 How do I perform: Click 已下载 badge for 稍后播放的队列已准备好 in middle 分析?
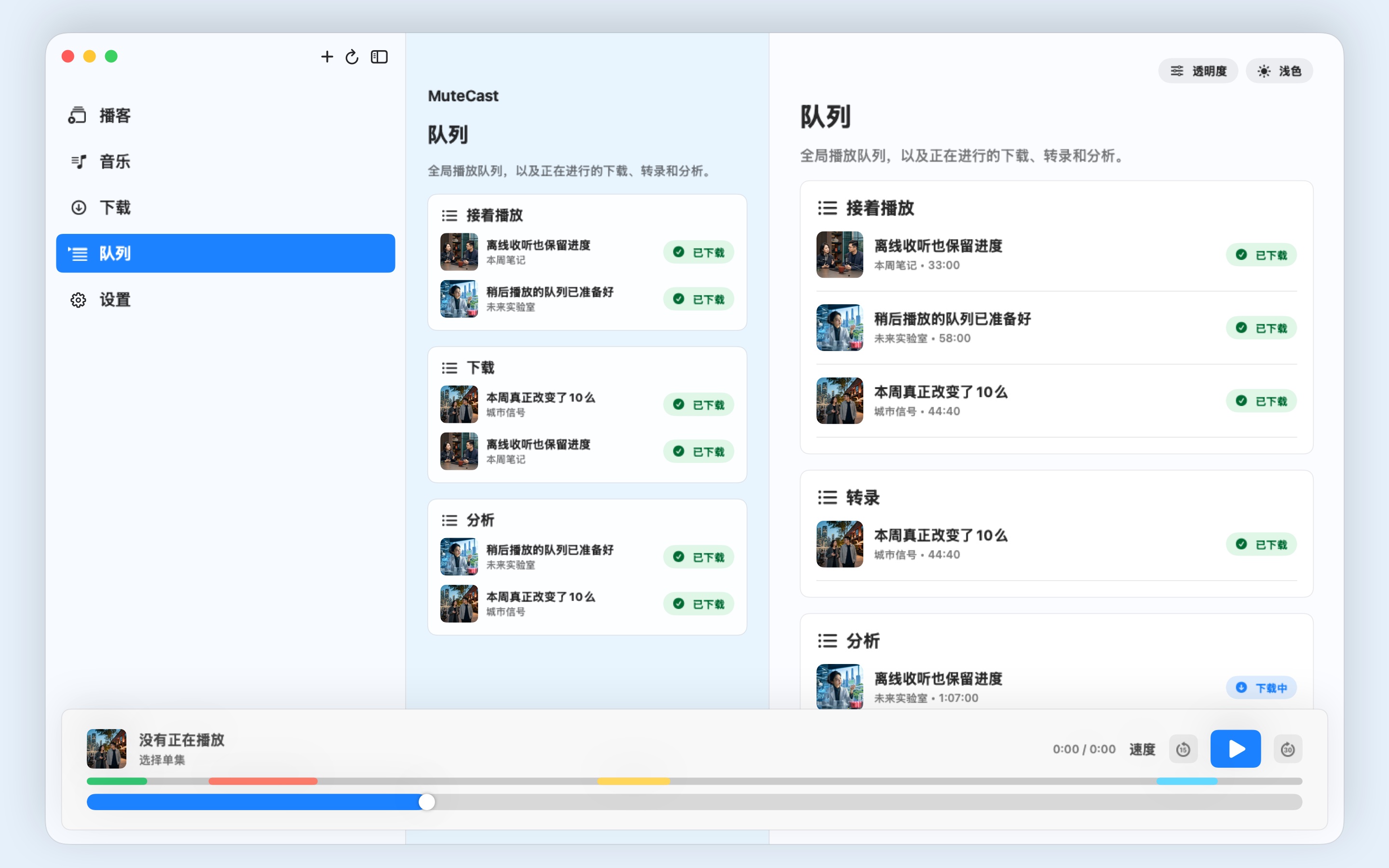point(698,557)
